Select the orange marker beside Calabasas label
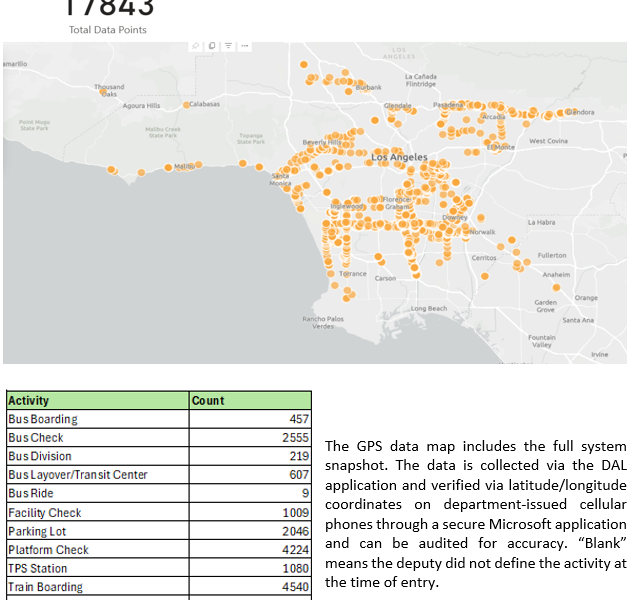 [x=186, y=104]
